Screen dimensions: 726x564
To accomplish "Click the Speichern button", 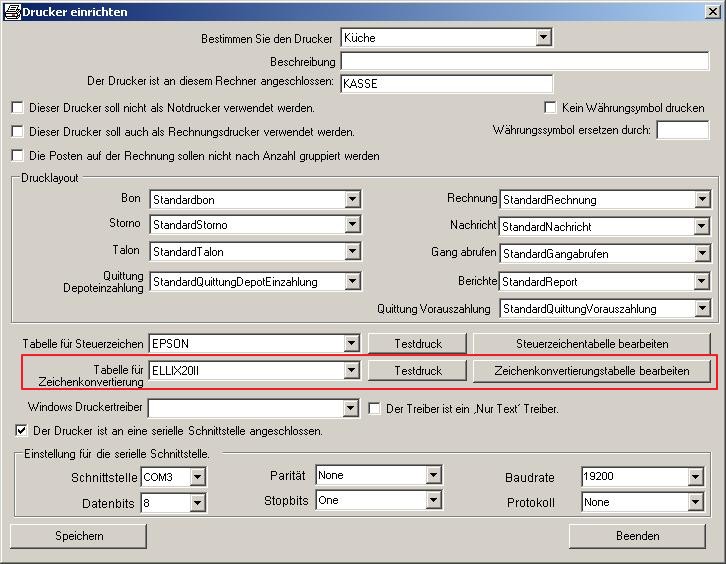I will [79, 536].
